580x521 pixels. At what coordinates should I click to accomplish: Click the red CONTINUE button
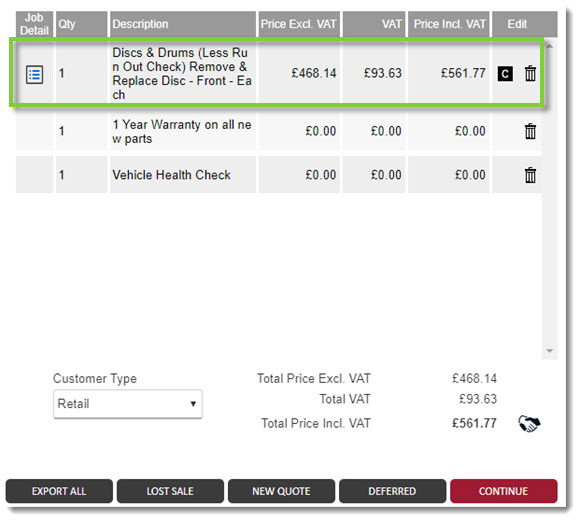503,491
